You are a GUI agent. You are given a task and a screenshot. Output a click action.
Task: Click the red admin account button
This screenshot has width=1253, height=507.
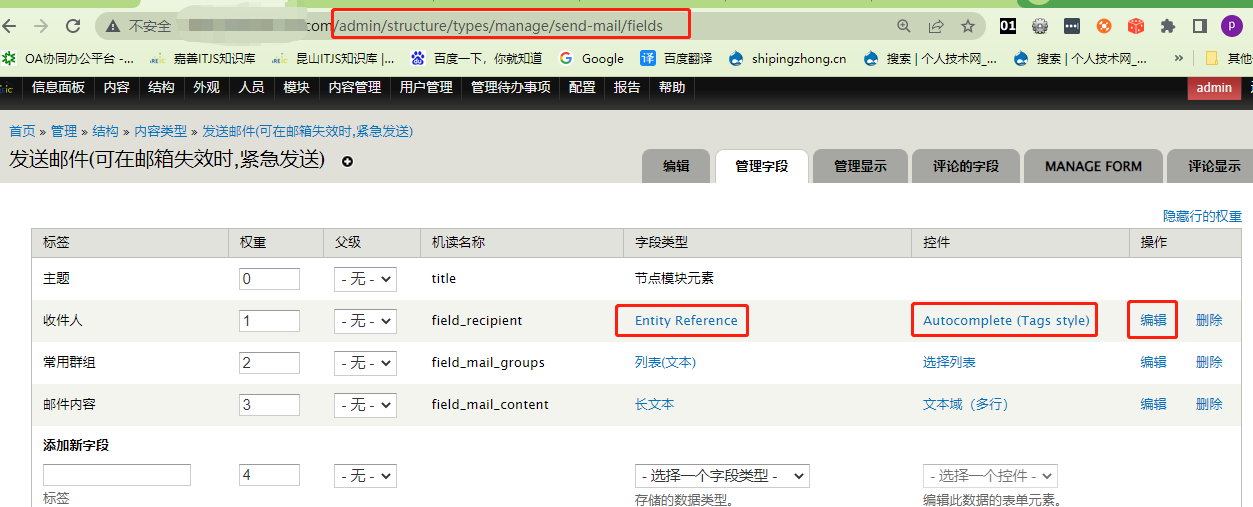1214,87
